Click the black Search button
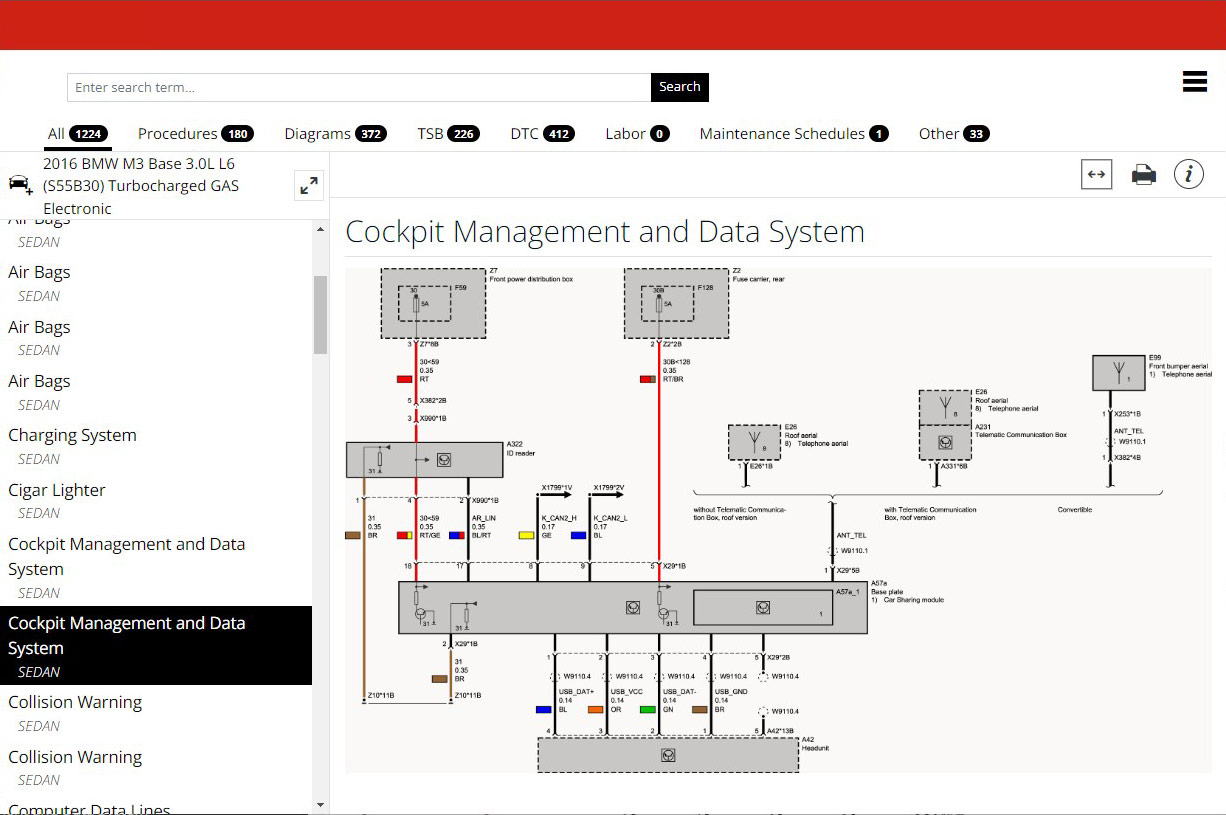This screenshot has height=815, width=1226. click(679, 87)
